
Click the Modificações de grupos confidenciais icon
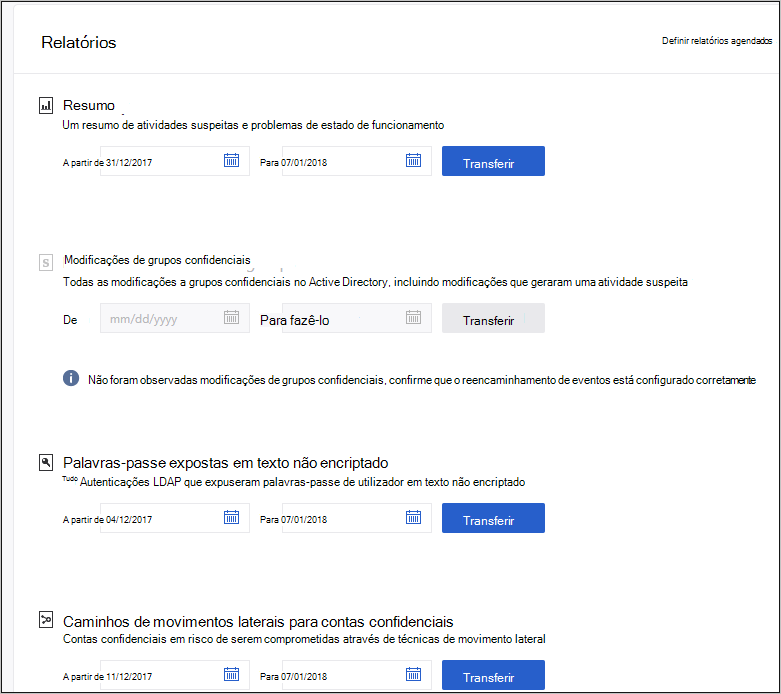pos(46,263)
